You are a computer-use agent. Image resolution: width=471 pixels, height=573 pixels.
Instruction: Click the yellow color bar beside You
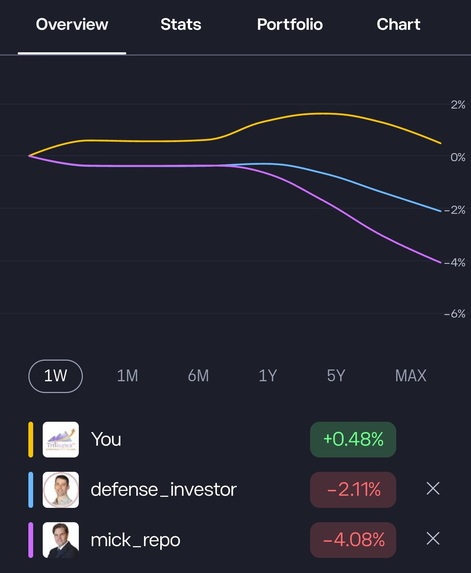(31, 440)
